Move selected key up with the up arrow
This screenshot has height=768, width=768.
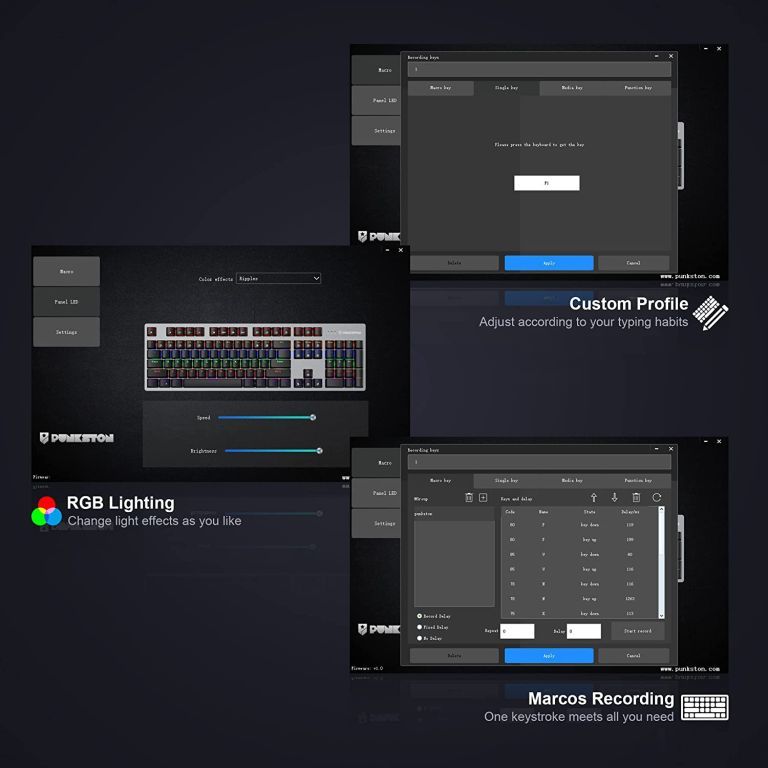593,497
